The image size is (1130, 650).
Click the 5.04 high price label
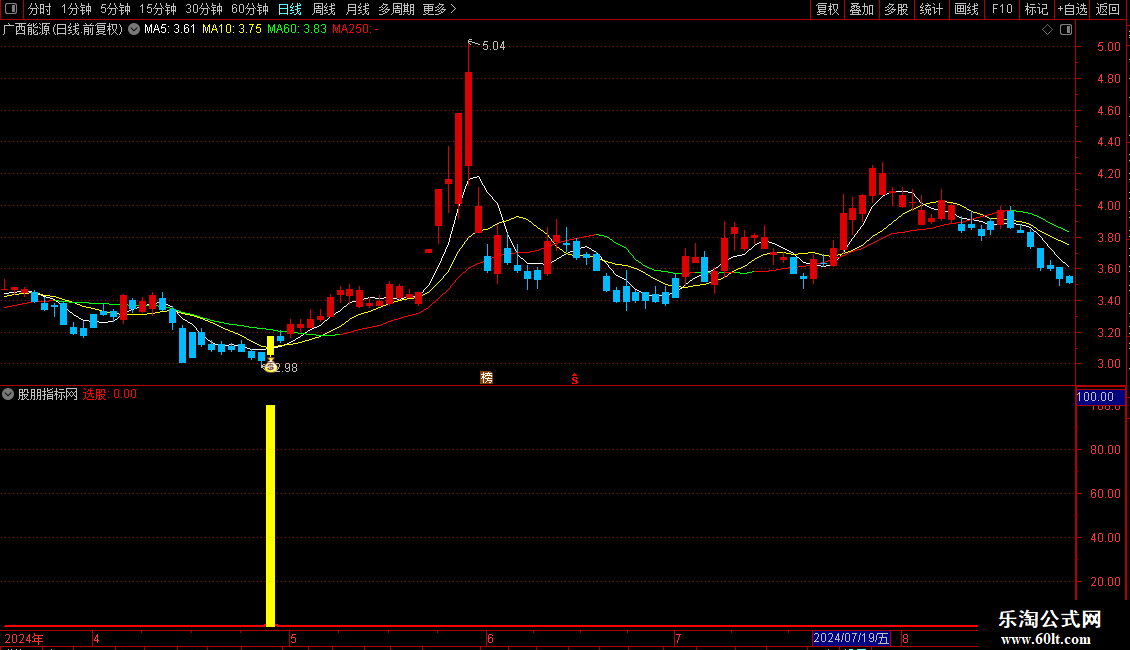(x=494, y=46)
